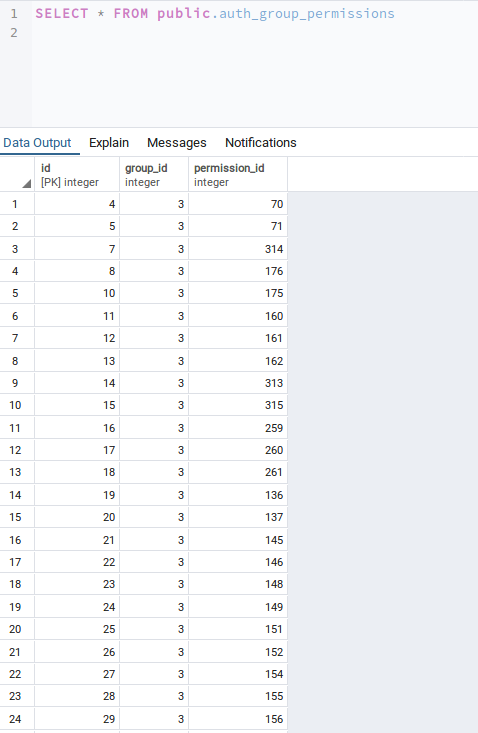Click permission_id cell with value 313
This screenshot has width=478, height=733.
click(x=238, y=383)
